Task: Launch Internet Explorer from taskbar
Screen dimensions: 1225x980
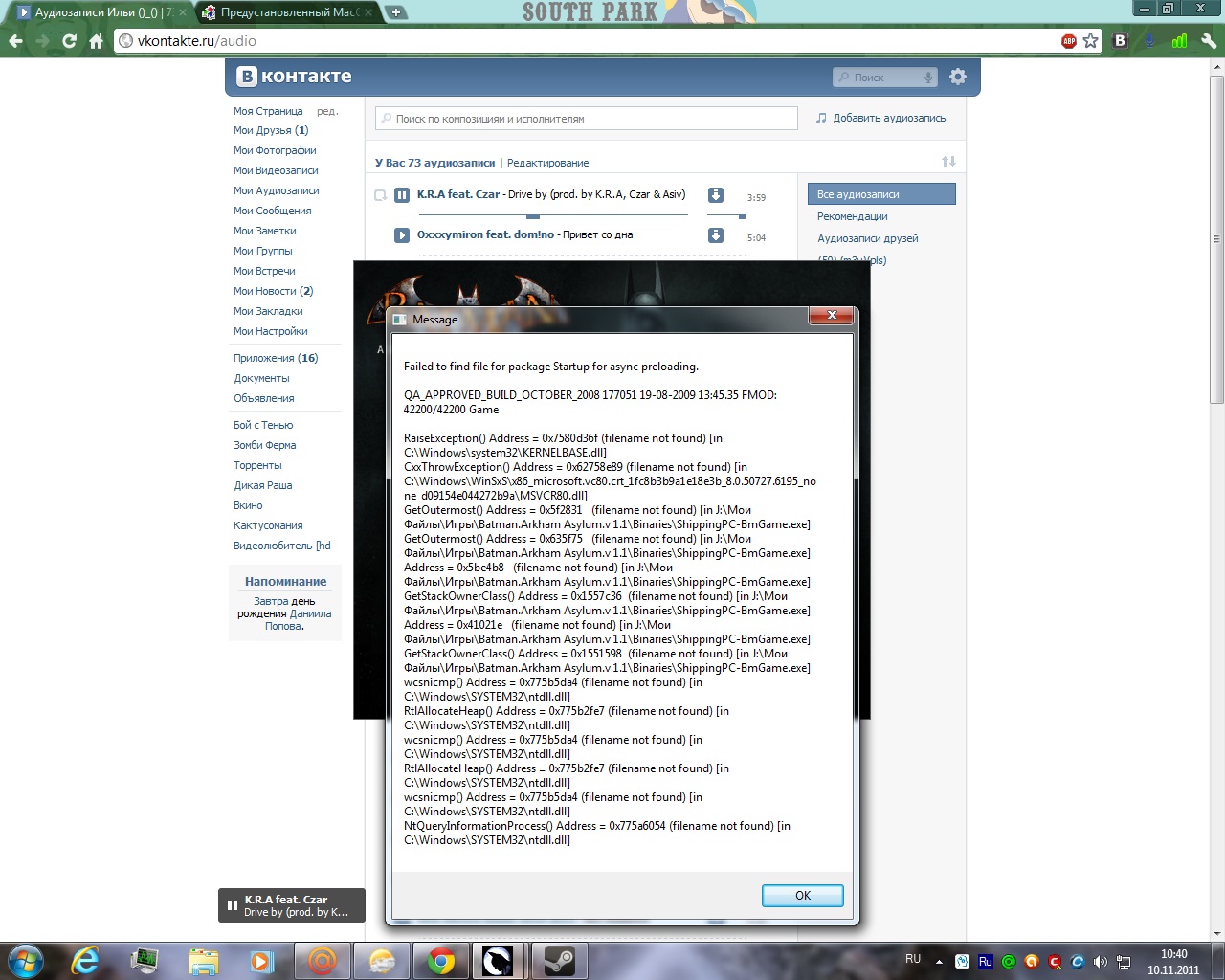Action: [x=85, y=961]
